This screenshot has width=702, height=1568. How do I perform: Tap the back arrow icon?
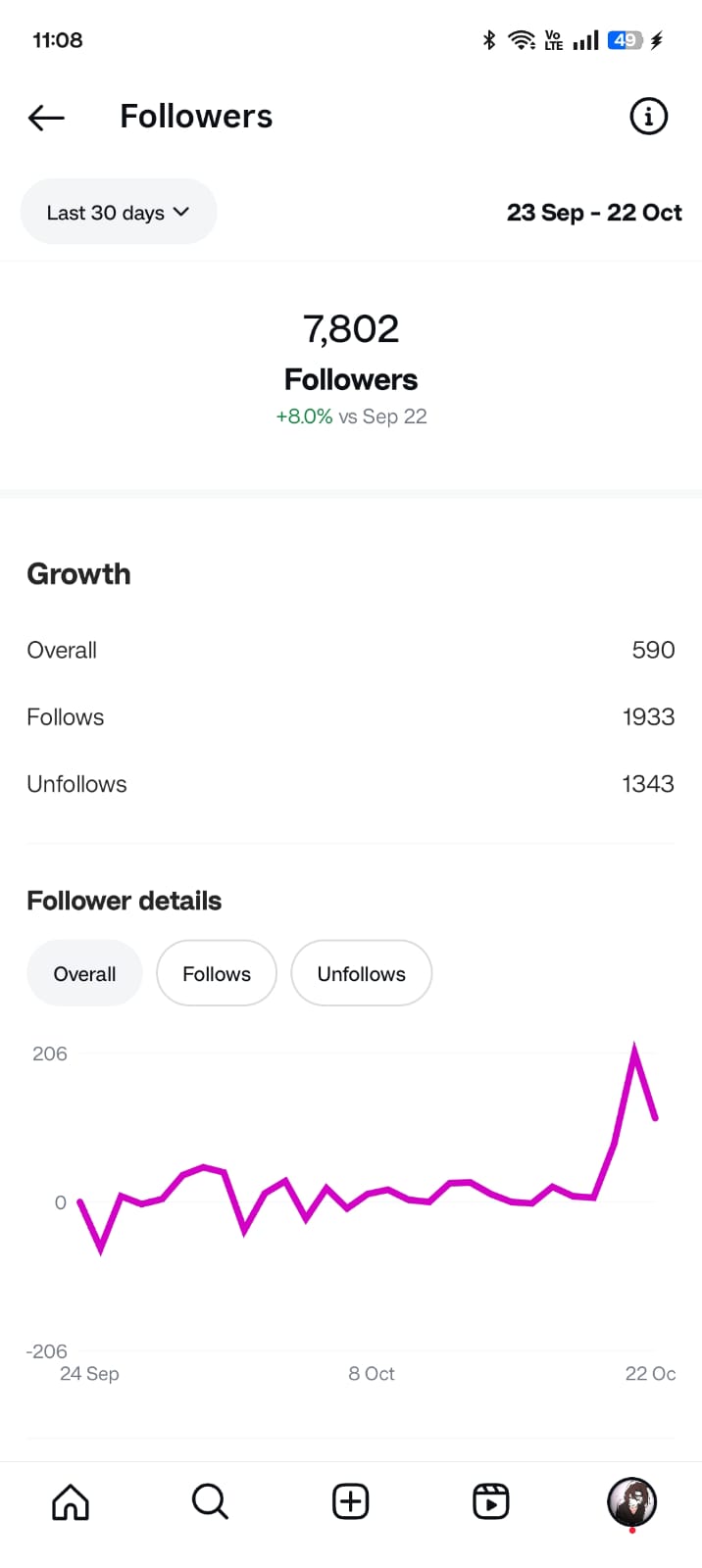pyautogui.click(x=46, y=118)
